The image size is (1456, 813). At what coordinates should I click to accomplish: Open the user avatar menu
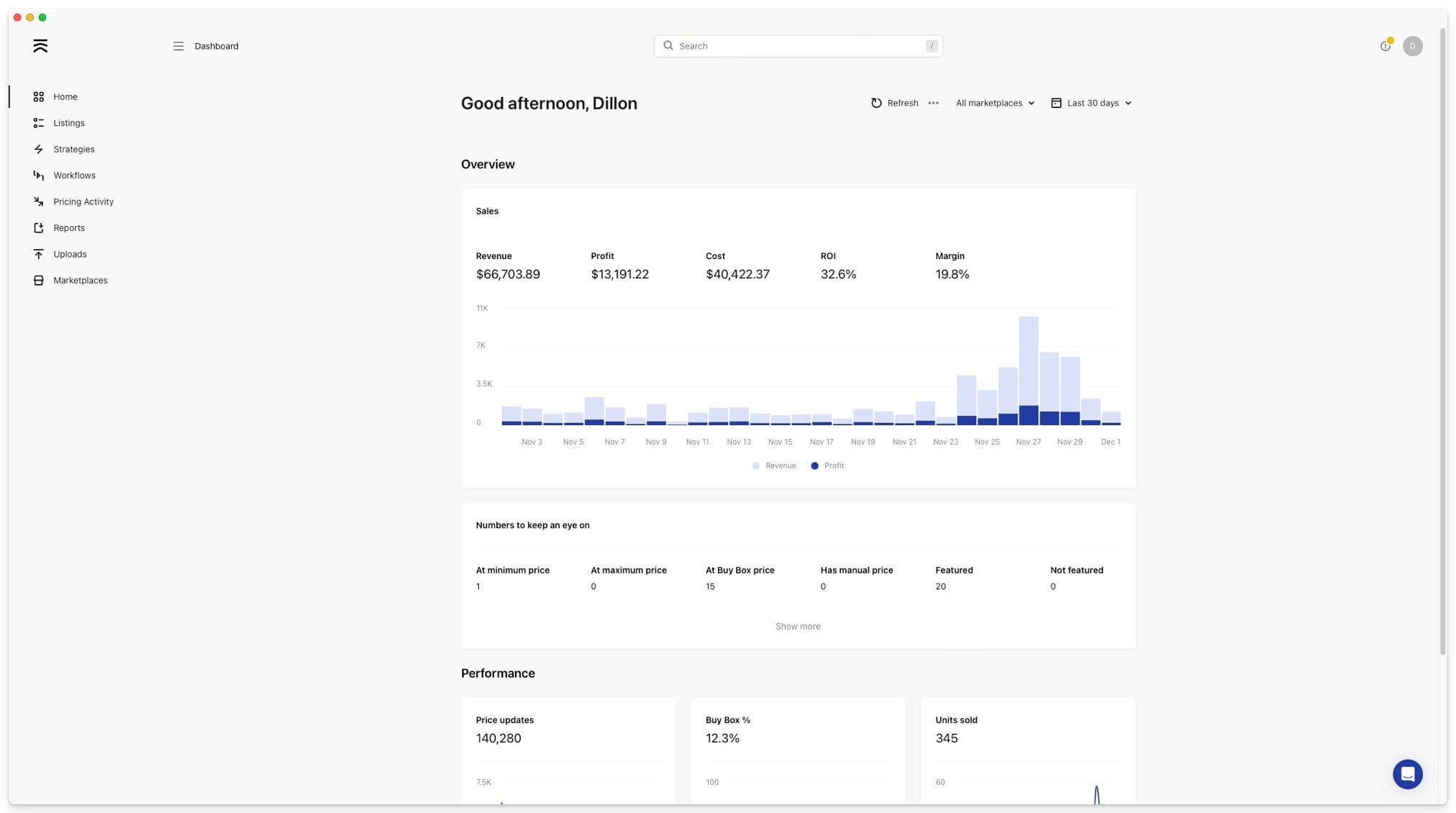click(1412, 46)
